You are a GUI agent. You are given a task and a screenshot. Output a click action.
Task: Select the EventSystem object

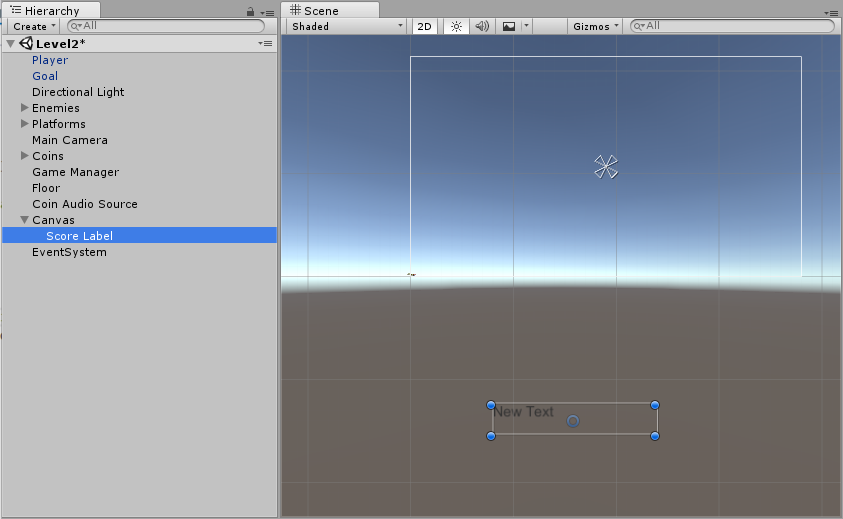[x=69, y=252]
